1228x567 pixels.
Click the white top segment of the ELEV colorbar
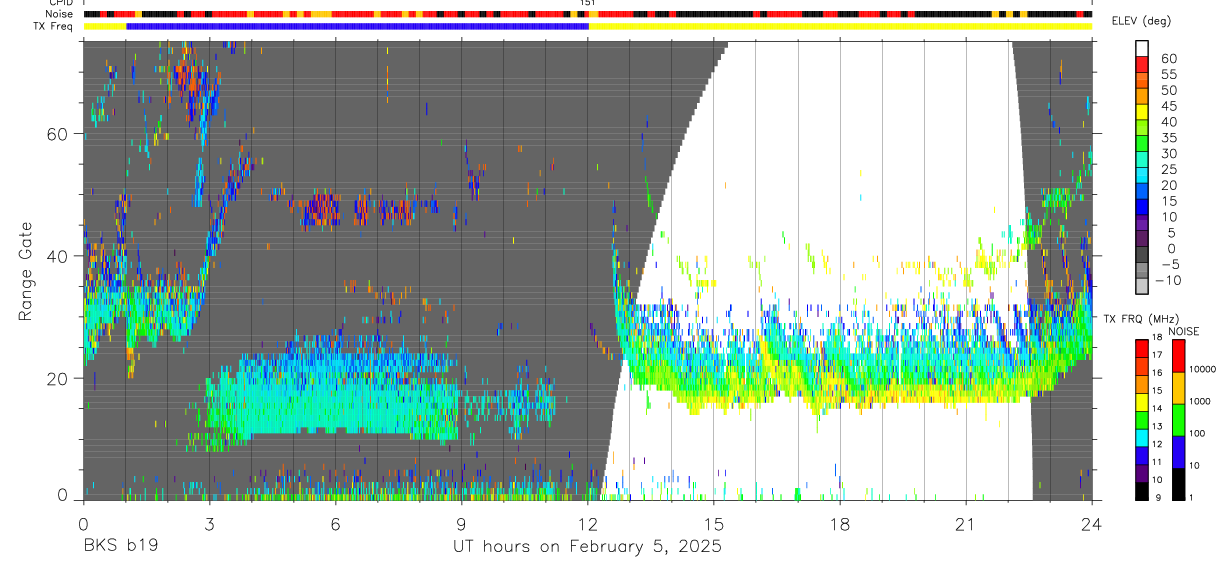click(x=1142, y=49)
